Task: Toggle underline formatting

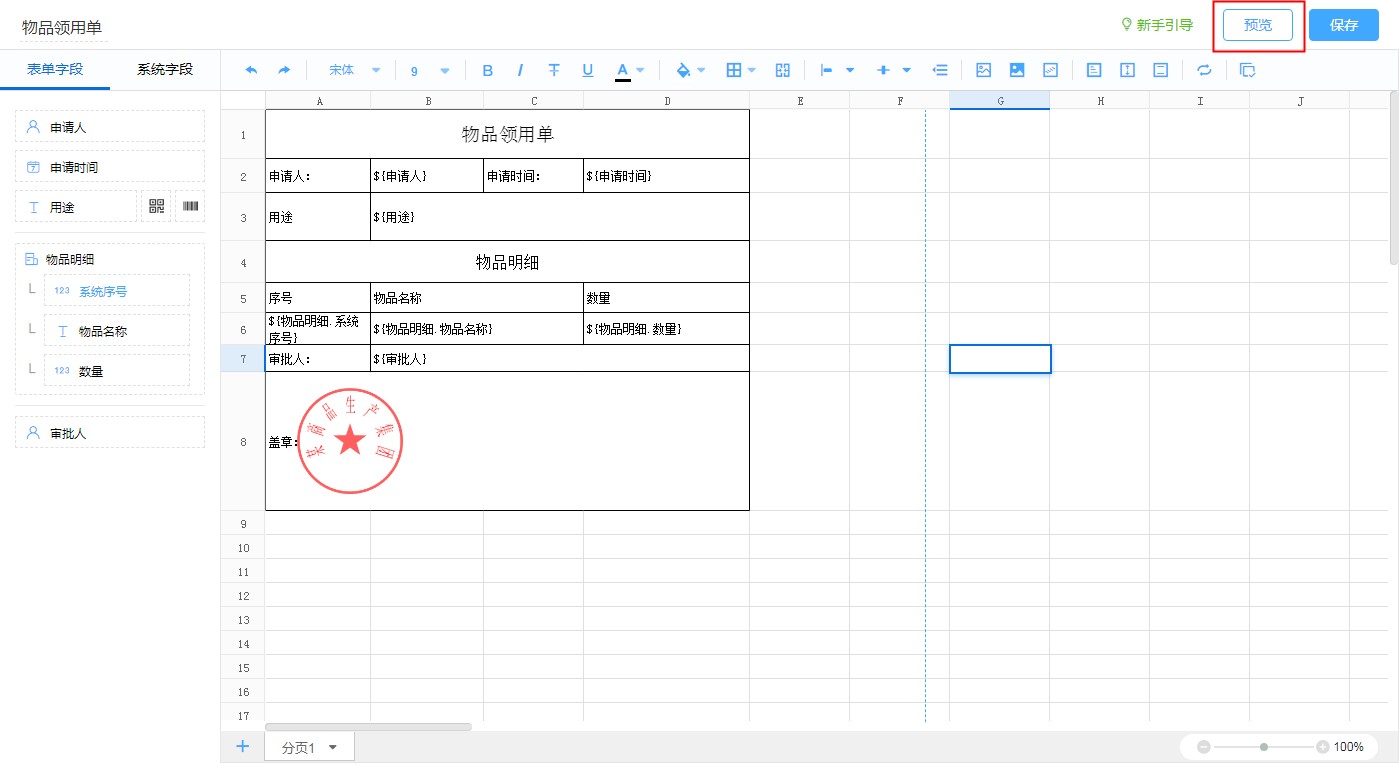Action: point(588,70)
